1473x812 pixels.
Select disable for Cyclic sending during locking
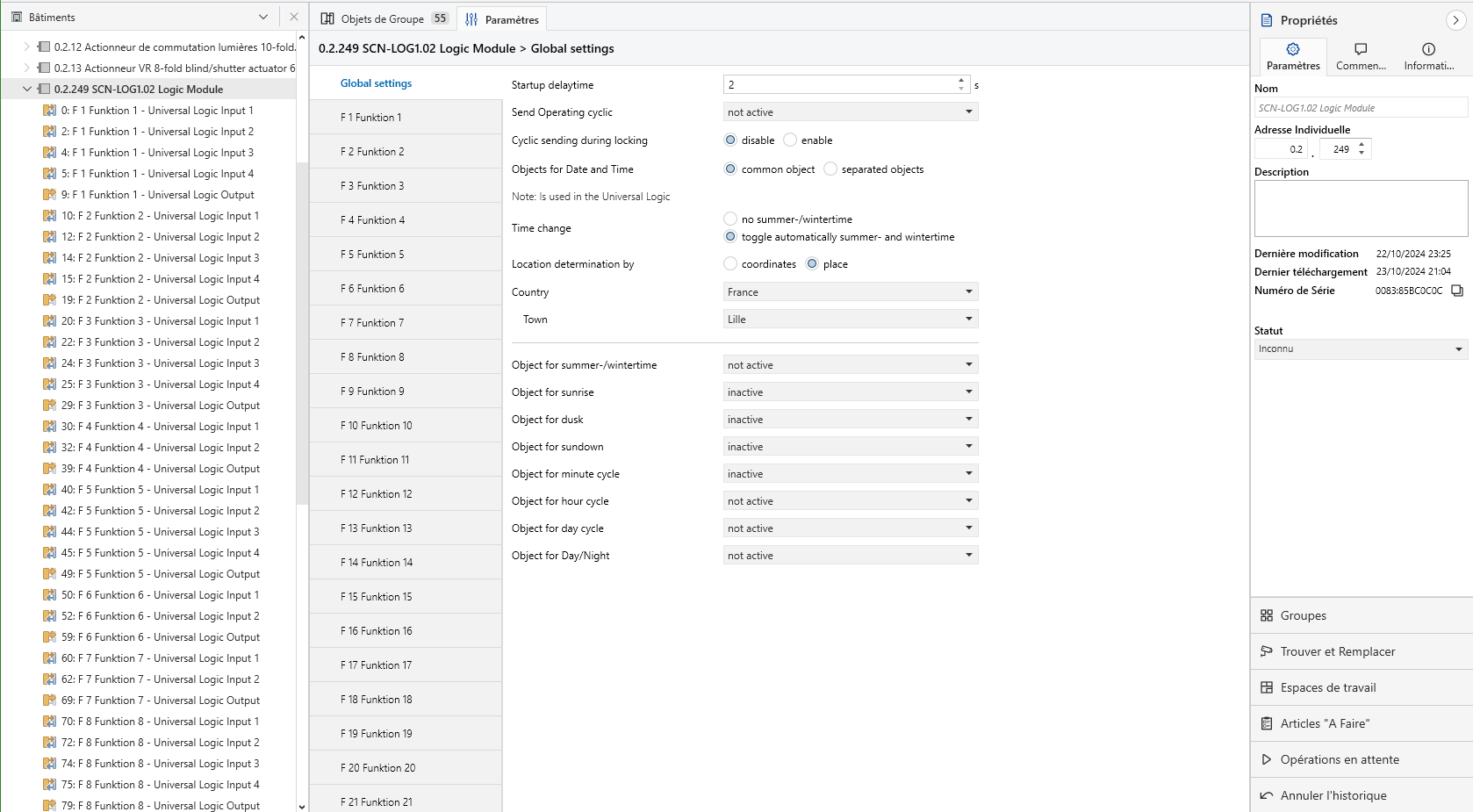[x=730, y=140]
